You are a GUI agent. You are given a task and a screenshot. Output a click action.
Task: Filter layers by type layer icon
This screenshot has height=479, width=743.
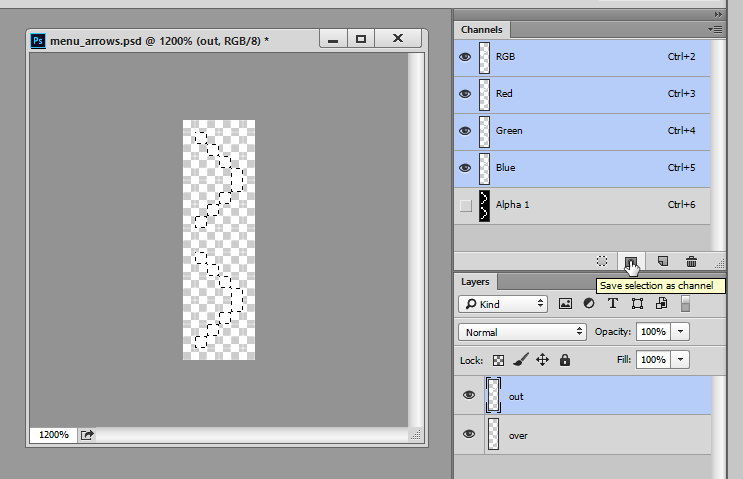(613, 304)
